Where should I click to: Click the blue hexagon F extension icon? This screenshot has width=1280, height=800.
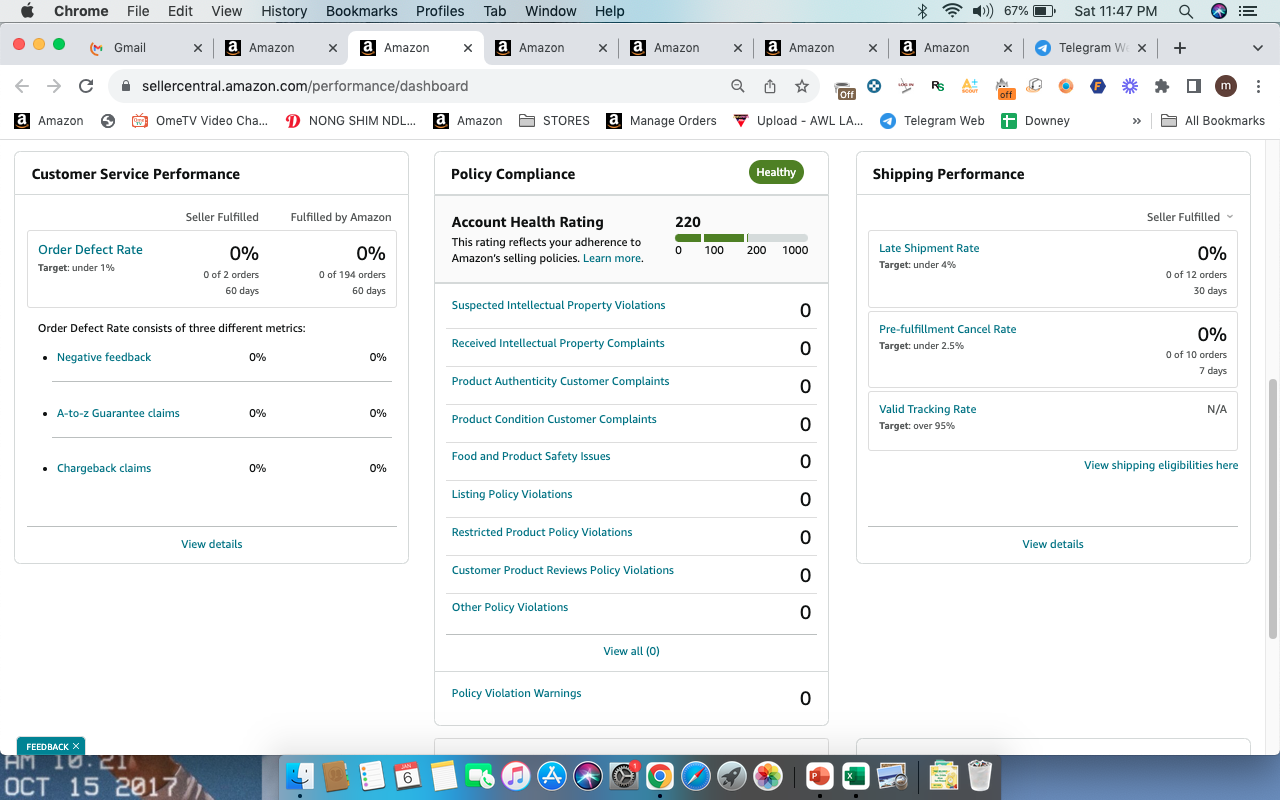pyautogui.click(x=1098, y=86)
